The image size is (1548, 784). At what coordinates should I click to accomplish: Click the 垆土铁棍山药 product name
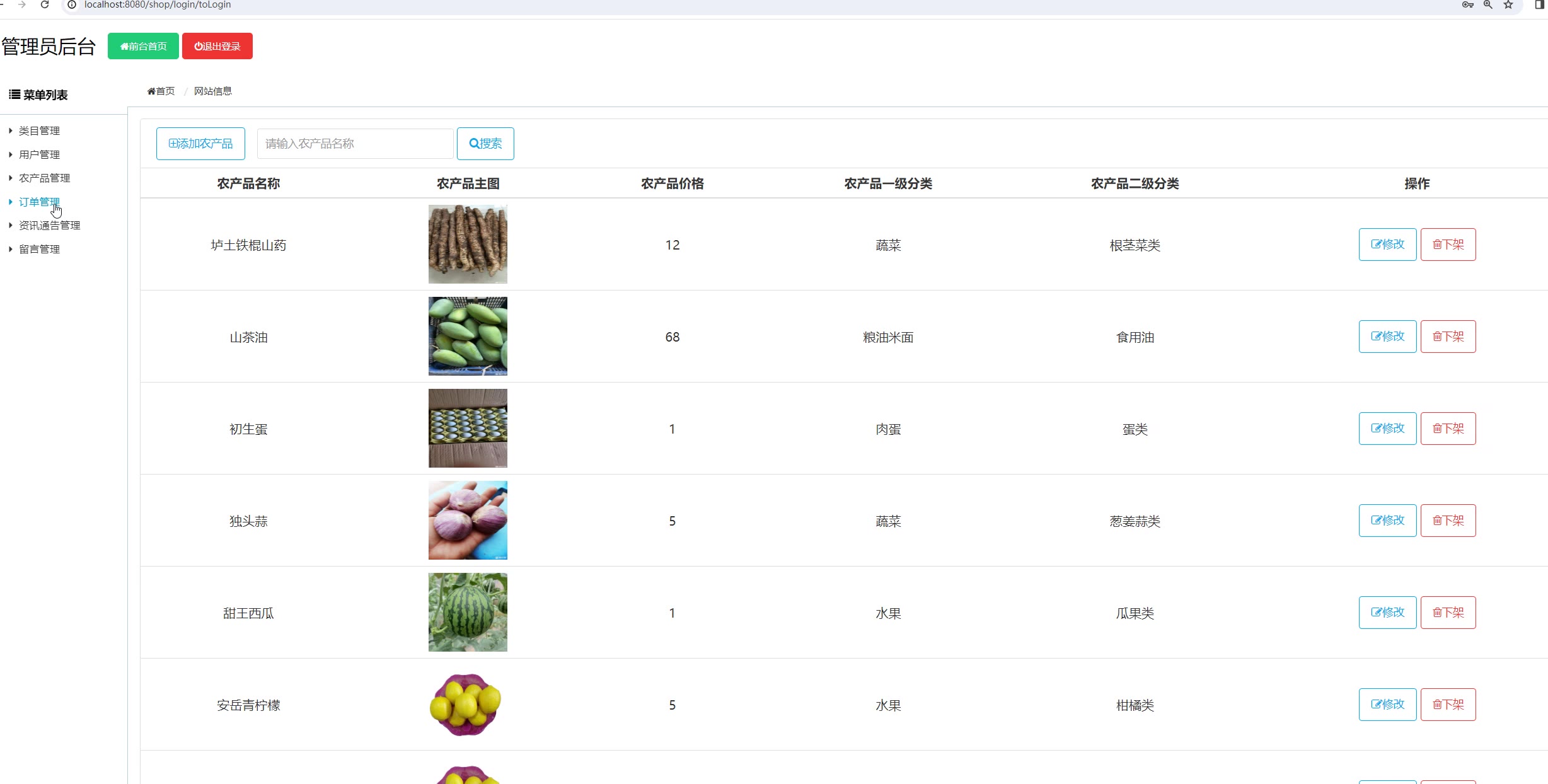click(x=248, y=245)
